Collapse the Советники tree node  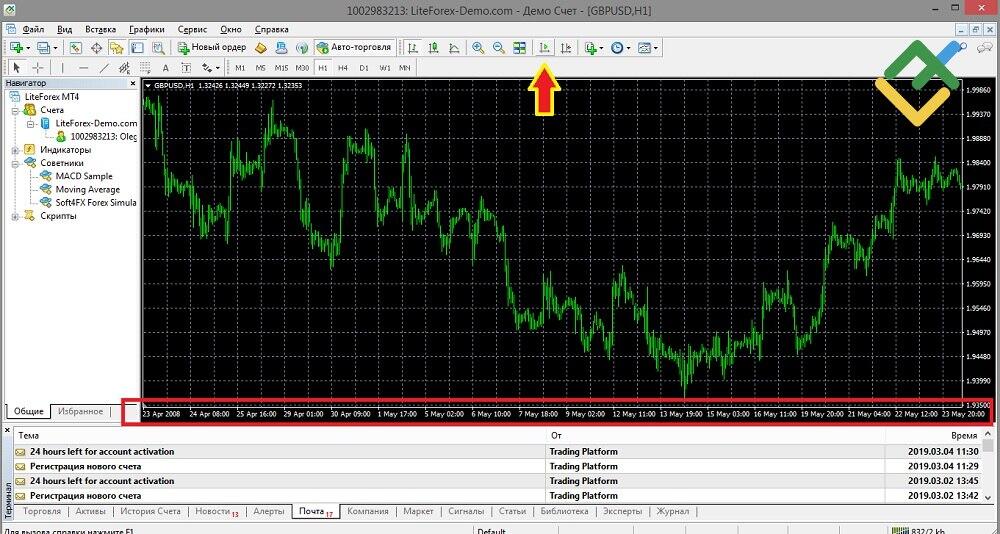[x=15, y=163]
